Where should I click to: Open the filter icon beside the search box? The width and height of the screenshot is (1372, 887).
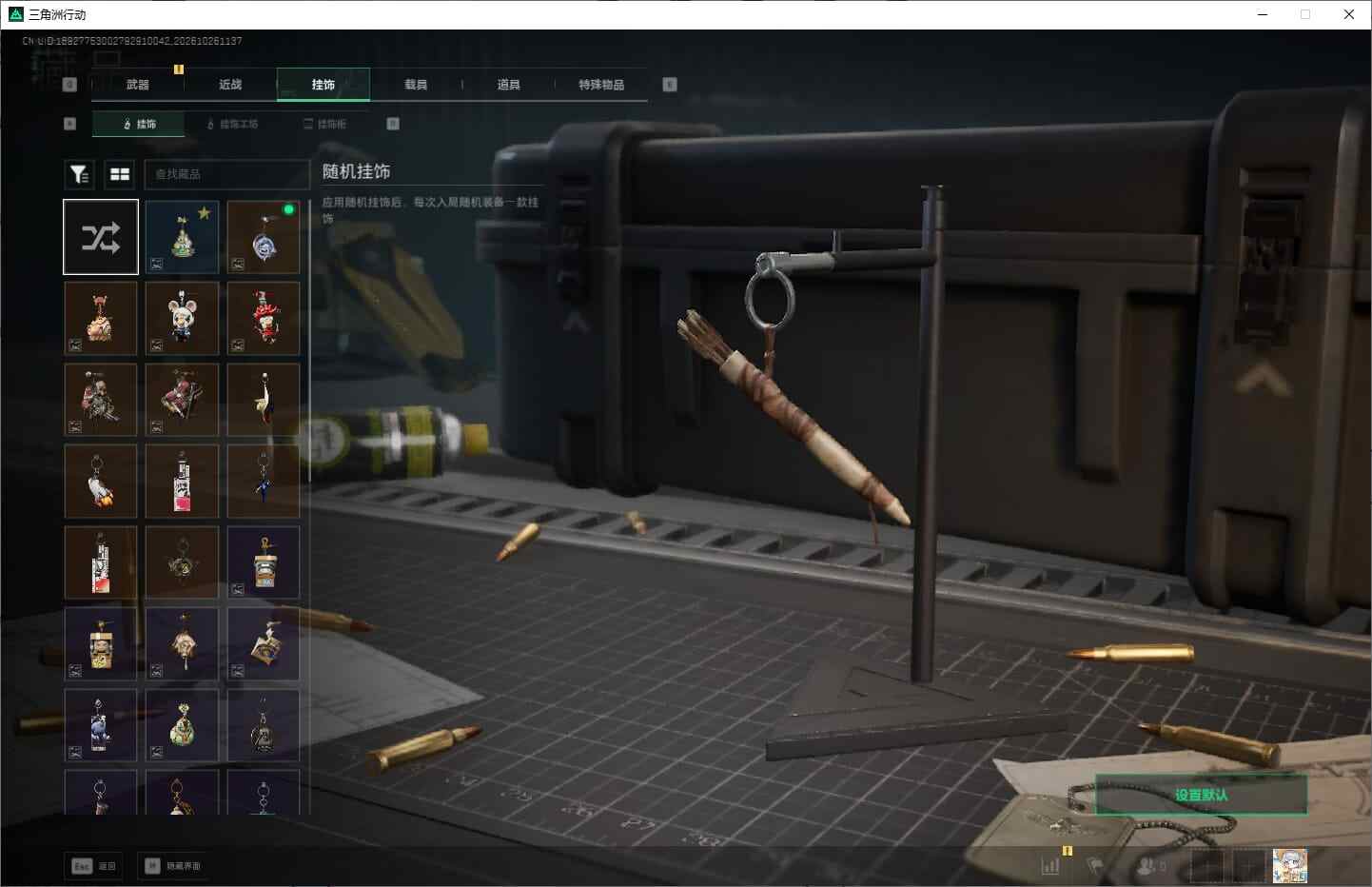coord(79,174)
